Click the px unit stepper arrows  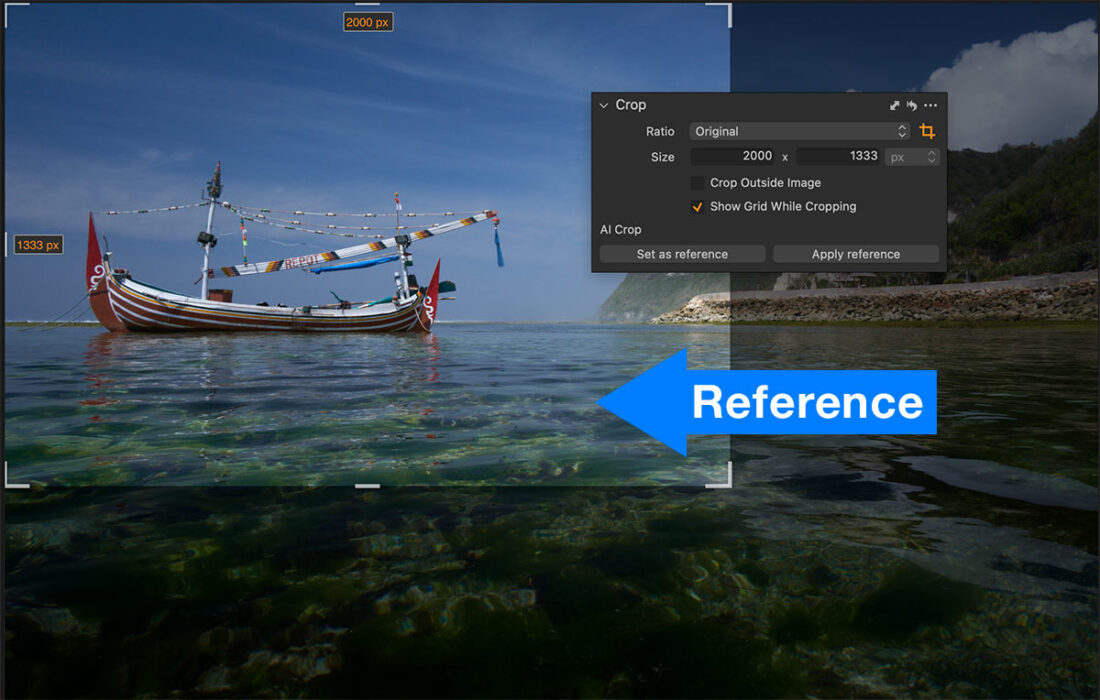(933, 157)
